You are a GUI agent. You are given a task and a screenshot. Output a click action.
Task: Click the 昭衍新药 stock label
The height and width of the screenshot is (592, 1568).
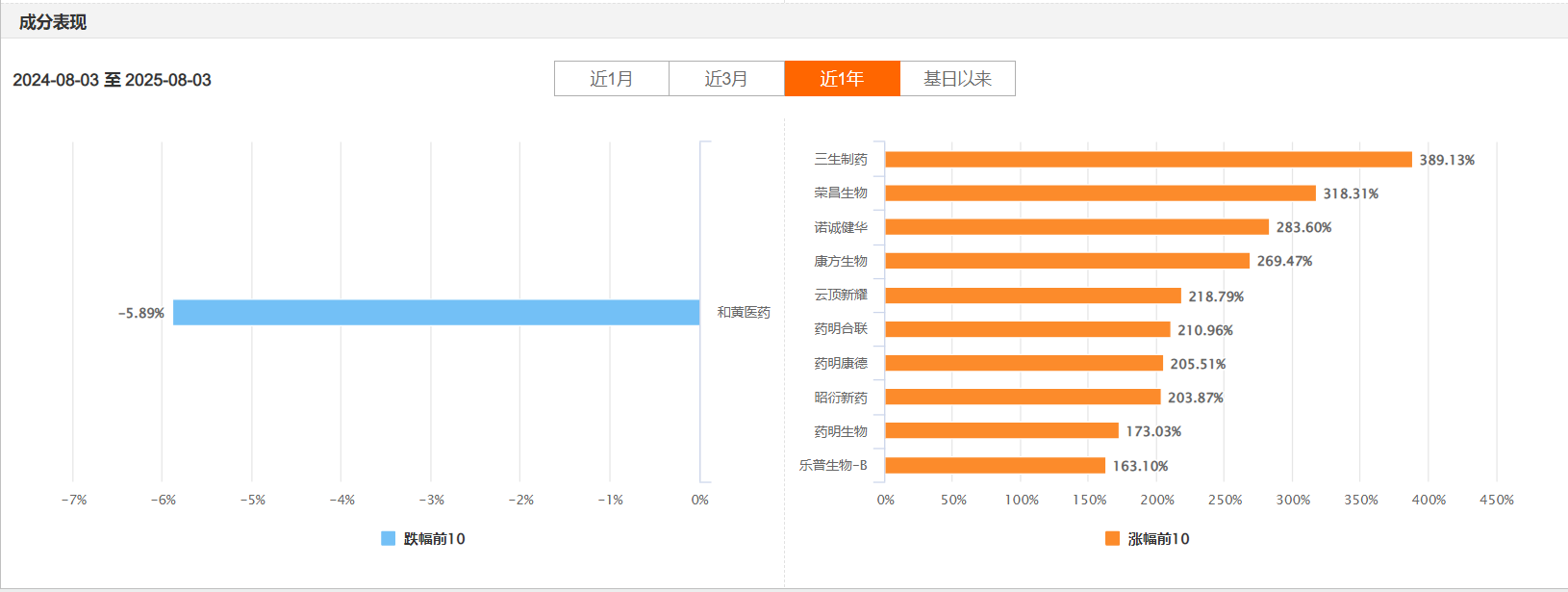[x=841, y=398]
